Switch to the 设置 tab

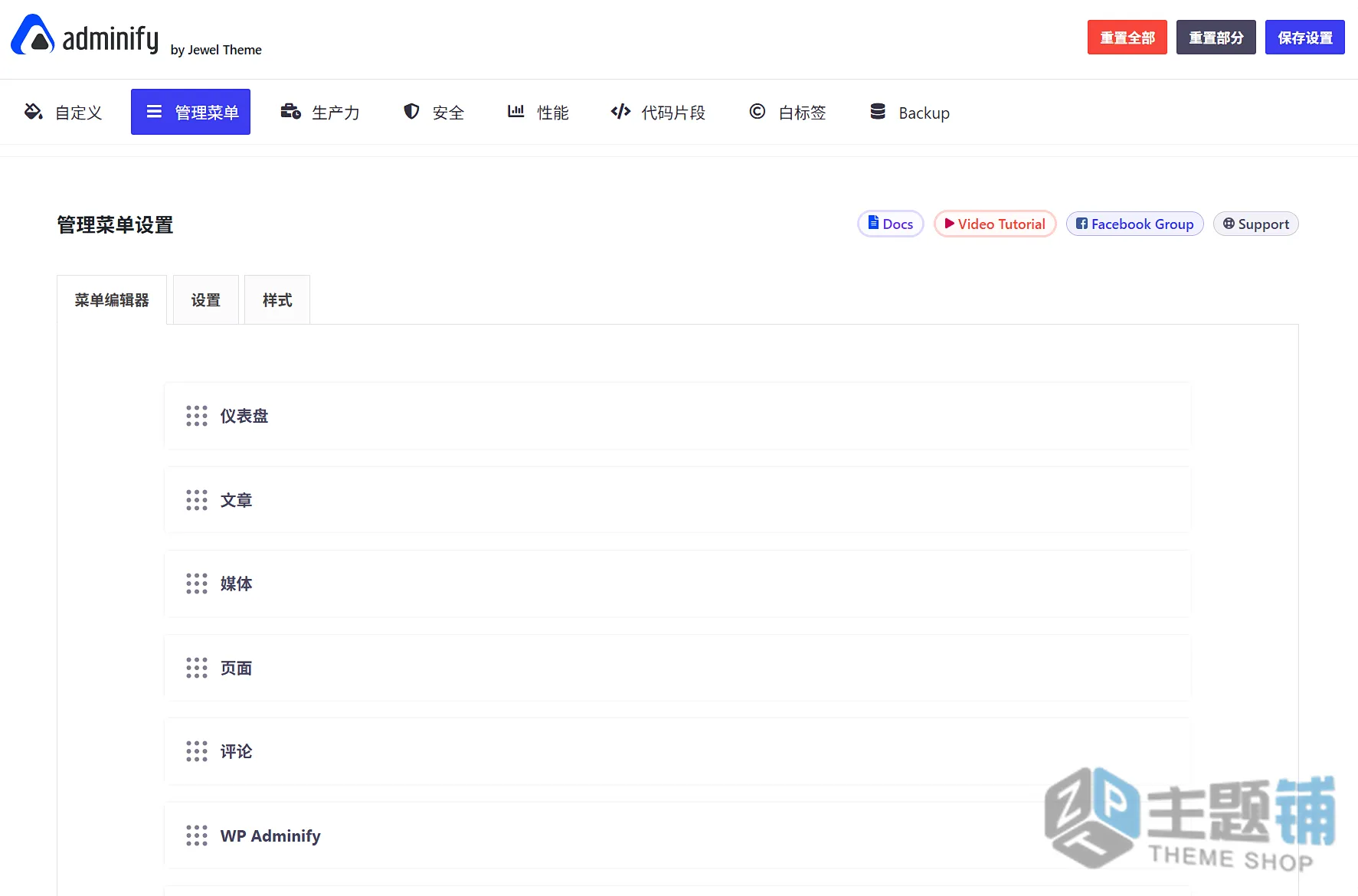pyautogui.click(x=206, y=300)
